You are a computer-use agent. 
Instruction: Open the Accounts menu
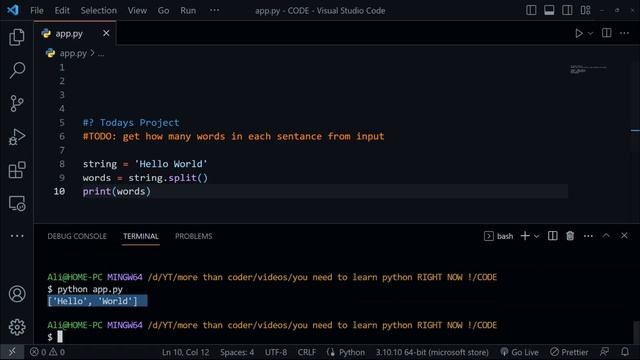(x=17, y=294)
